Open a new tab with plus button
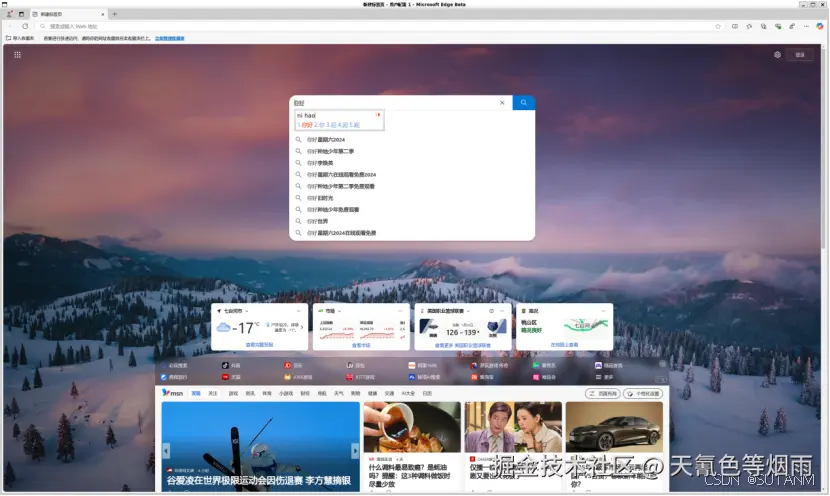The height and width of the screenshot is (496, 830). 114,14
